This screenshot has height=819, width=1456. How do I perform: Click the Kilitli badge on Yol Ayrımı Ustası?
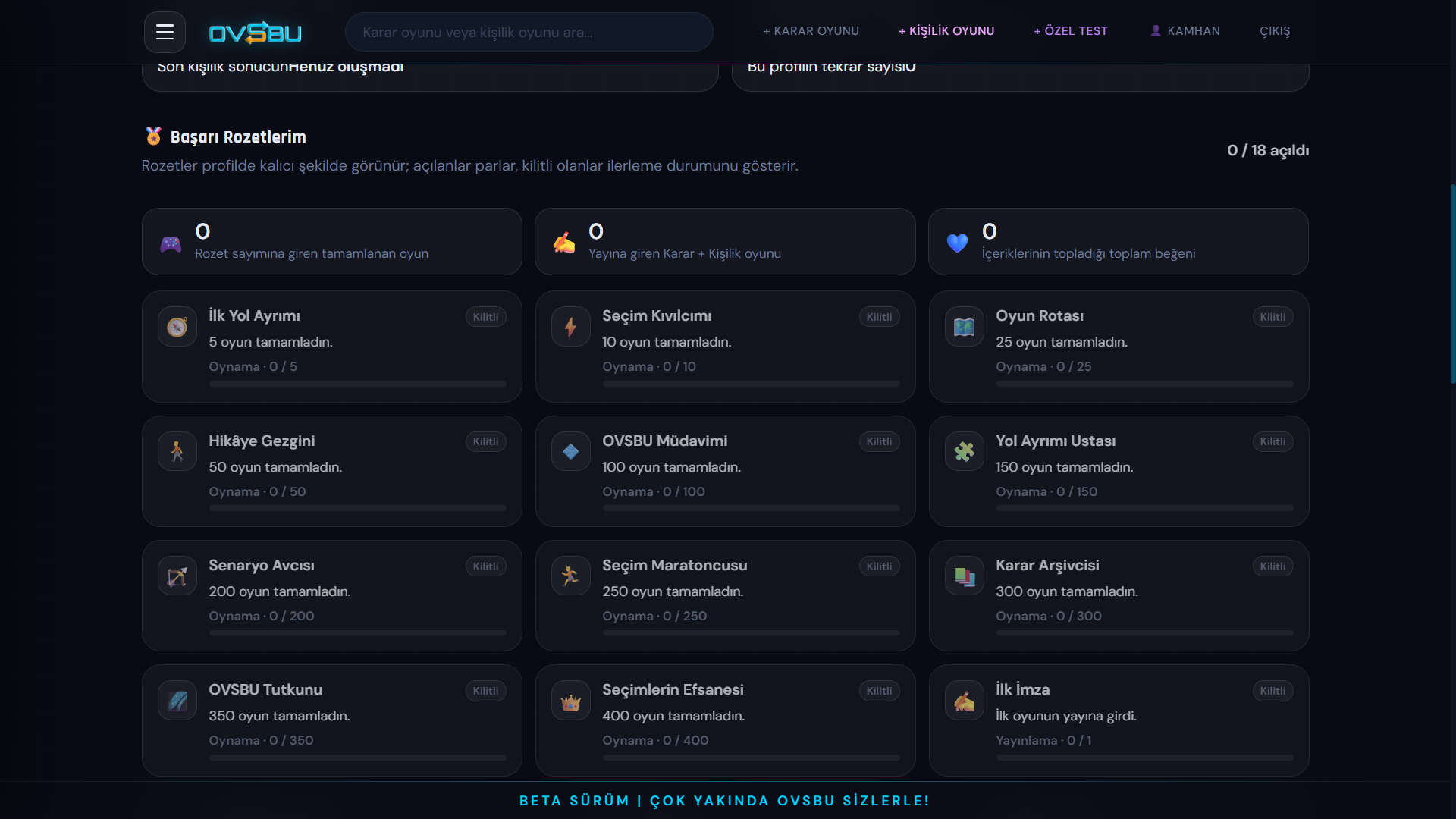point(1273,441)
